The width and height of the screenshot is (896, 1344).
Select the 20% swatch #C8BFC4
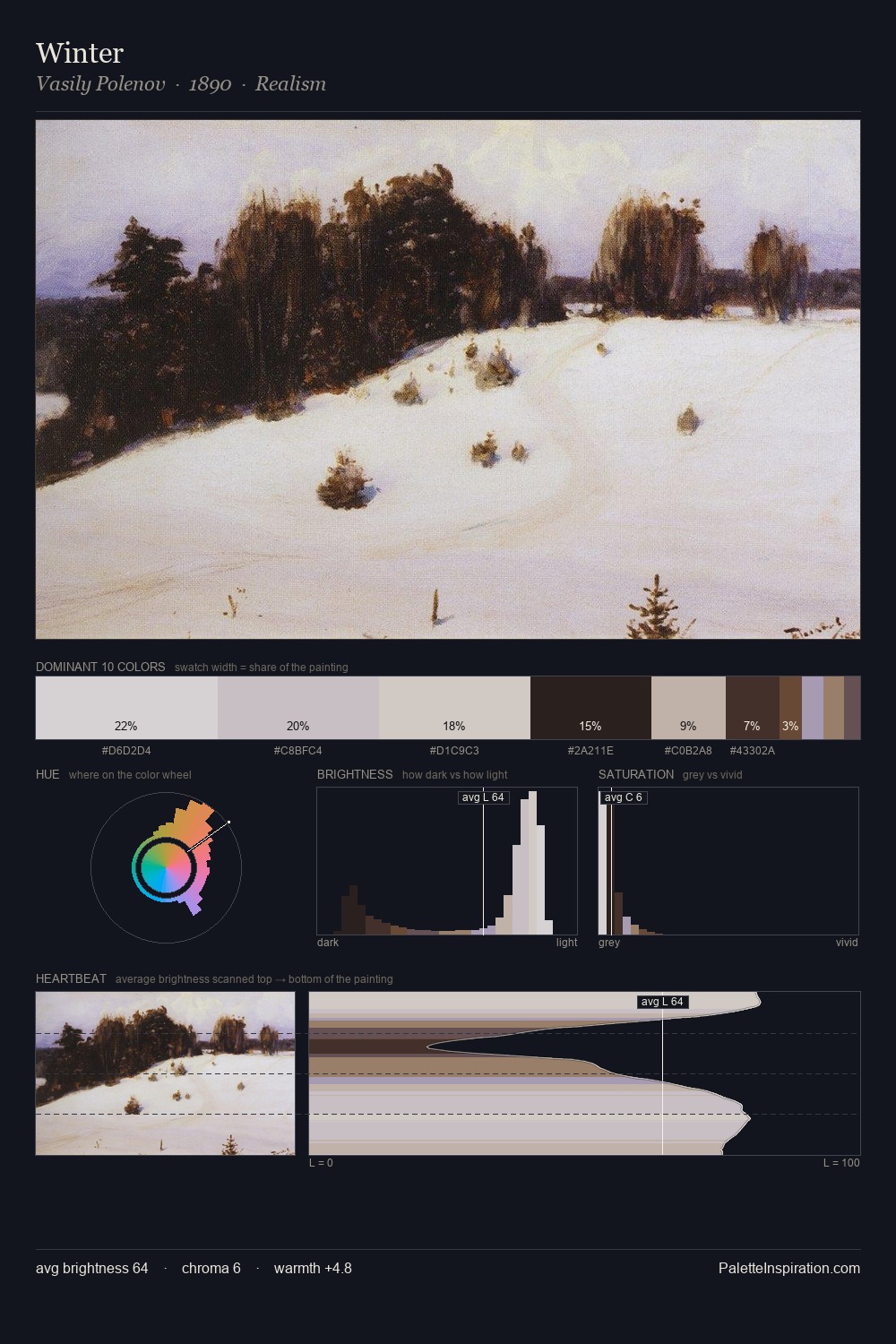[298, 708]
